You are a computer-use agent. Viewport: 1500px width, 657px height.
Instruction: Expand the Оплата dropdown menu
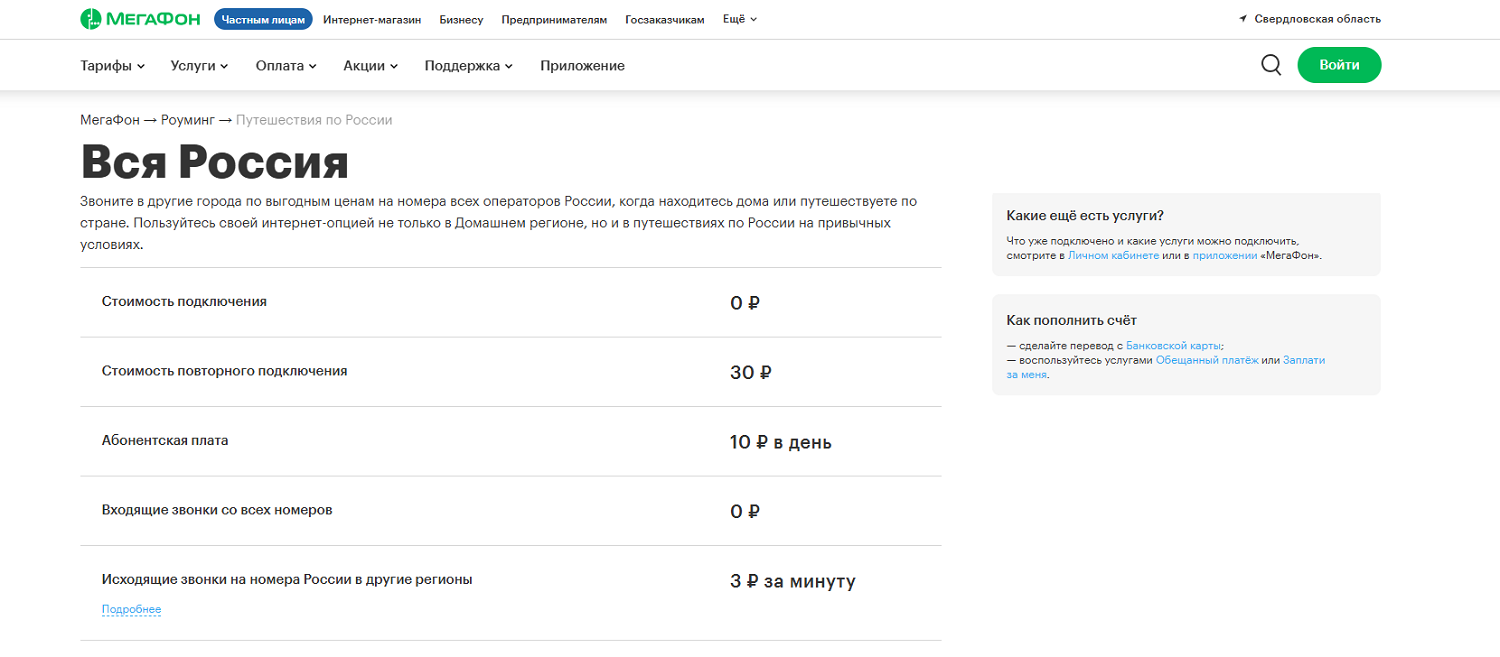286,66
